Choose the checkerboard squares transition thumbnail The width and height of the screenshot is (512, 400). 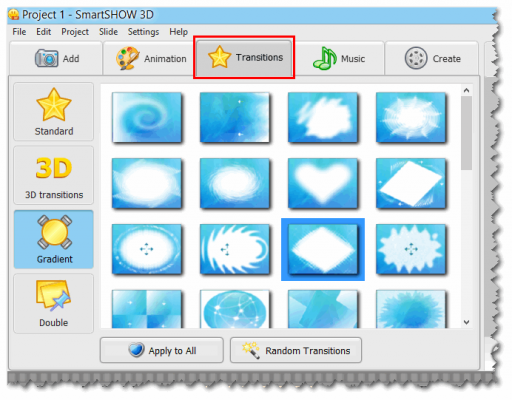tap(147, 309)
